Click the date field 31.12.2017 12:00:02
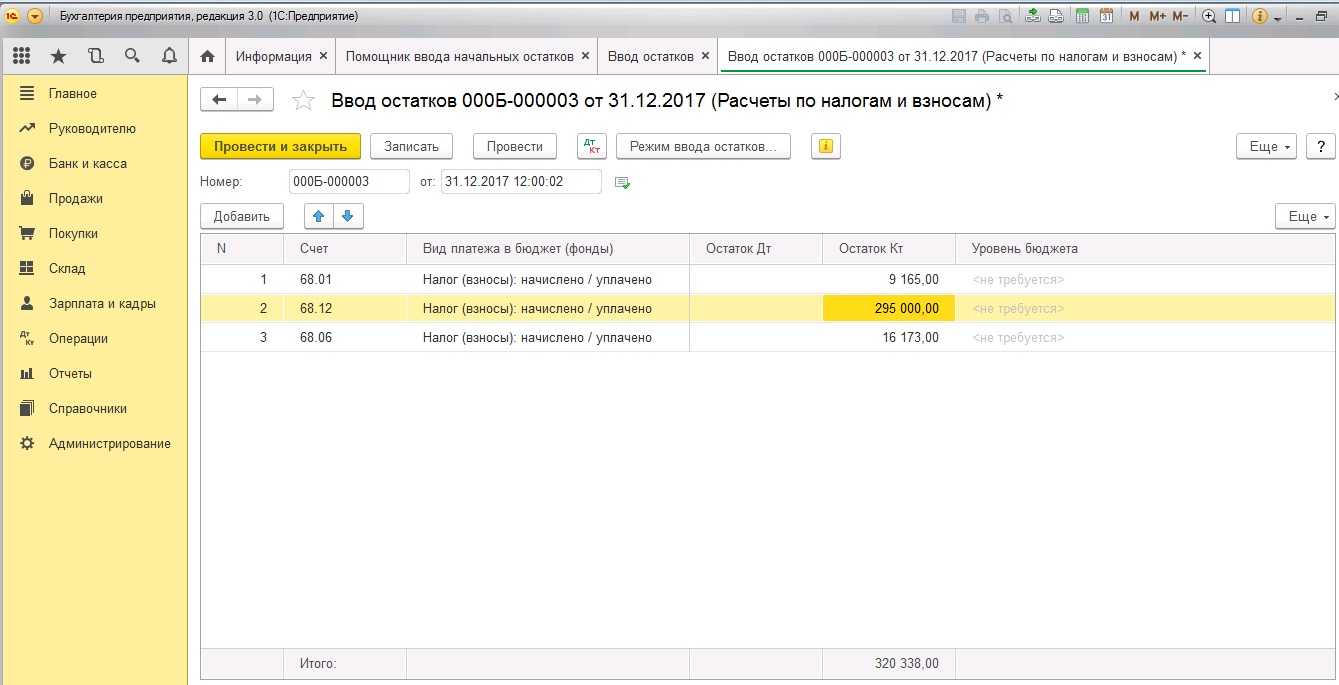1339x685 pixels. [521, 181]
